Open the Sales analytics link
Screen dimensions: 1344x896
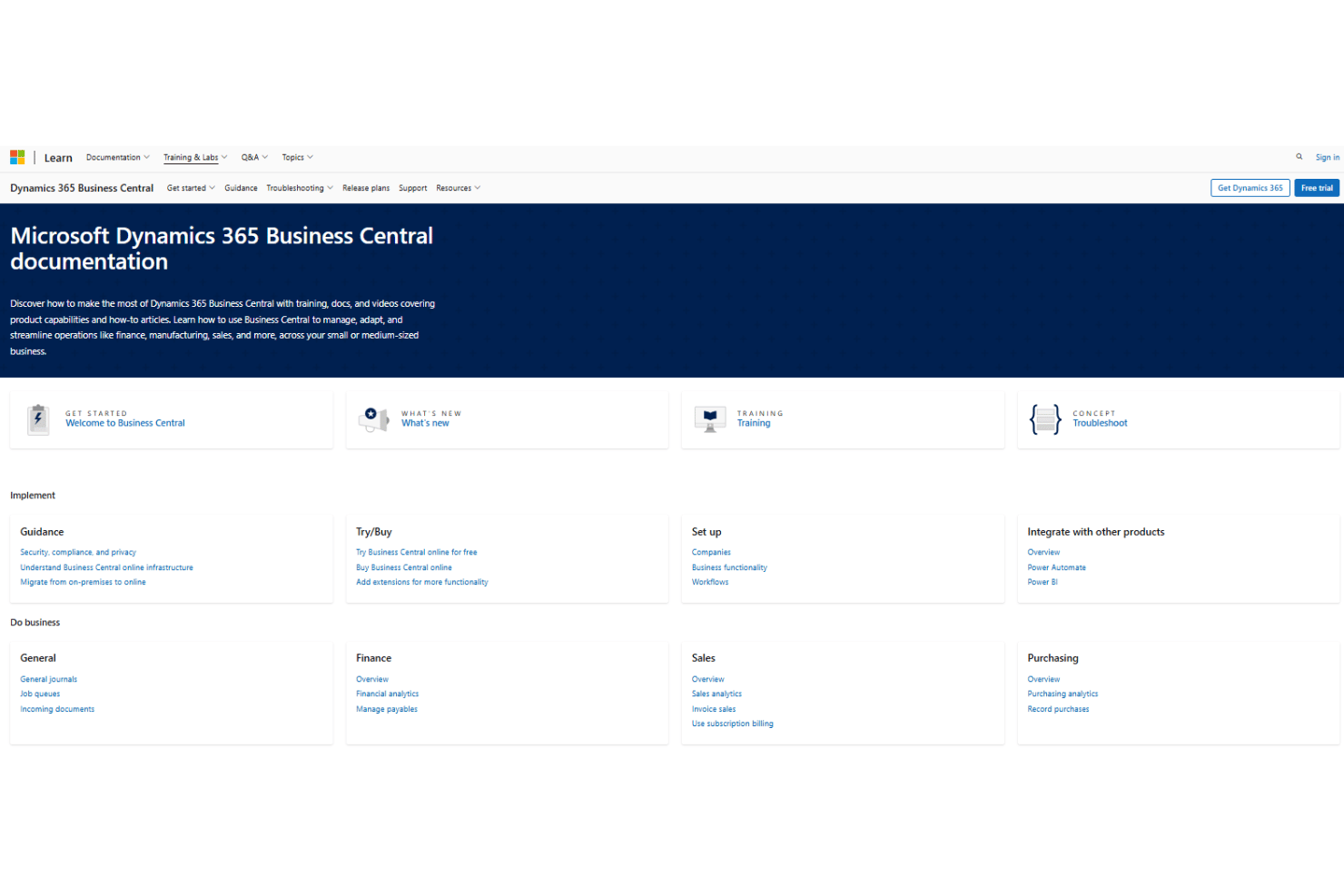[716, 694]
